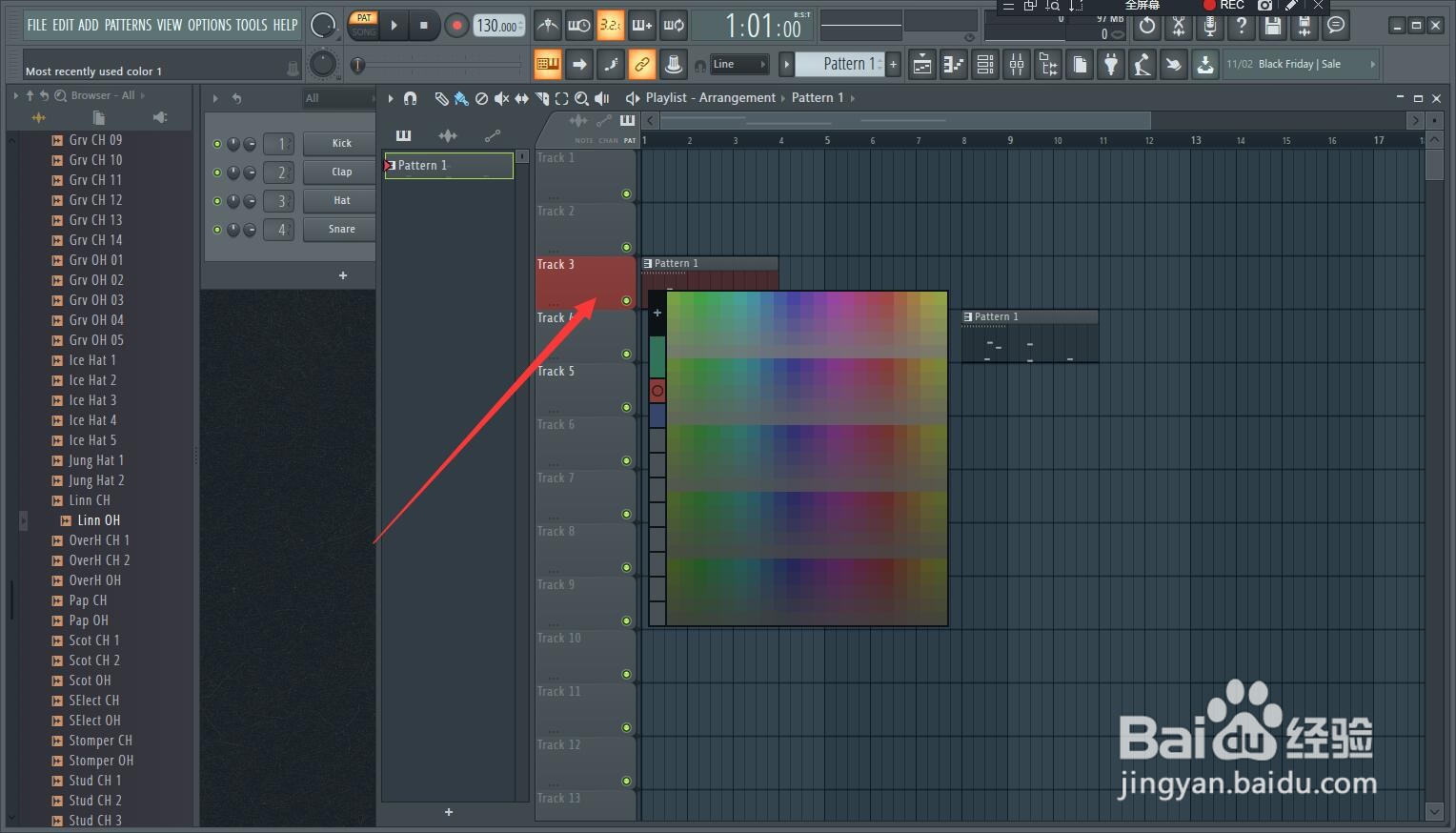Select the Kick channel button
This screenshot has height=833, width=1456.
coord(341,144)
